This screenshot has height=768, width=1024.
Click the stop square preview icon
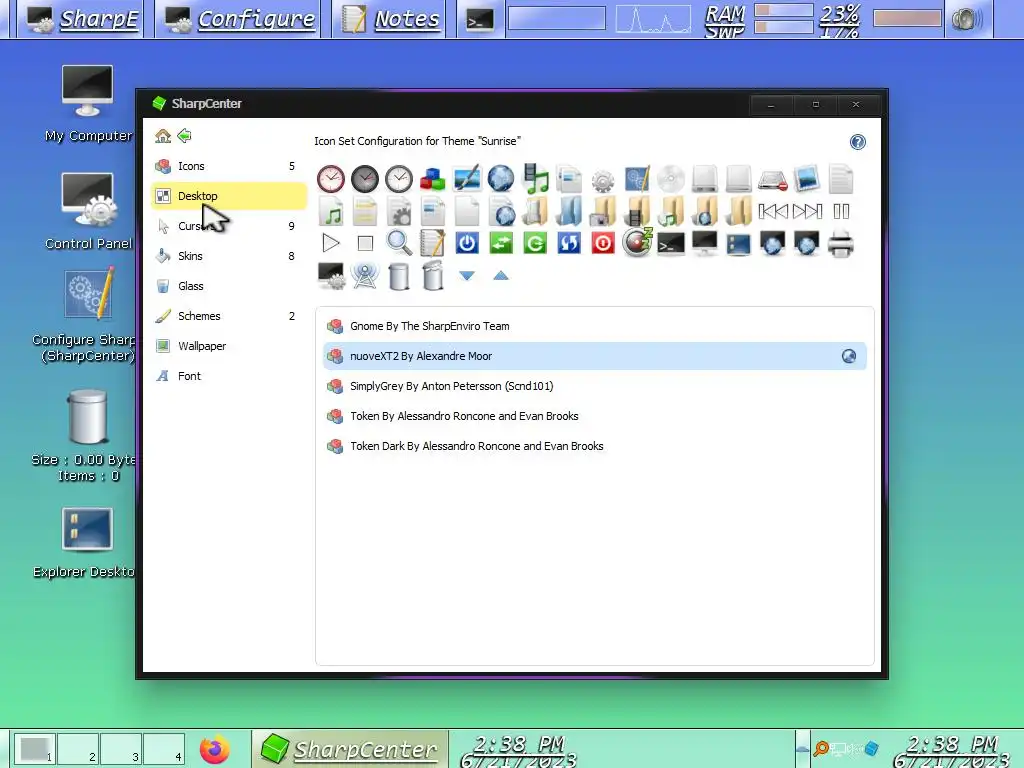click(365, 244)
